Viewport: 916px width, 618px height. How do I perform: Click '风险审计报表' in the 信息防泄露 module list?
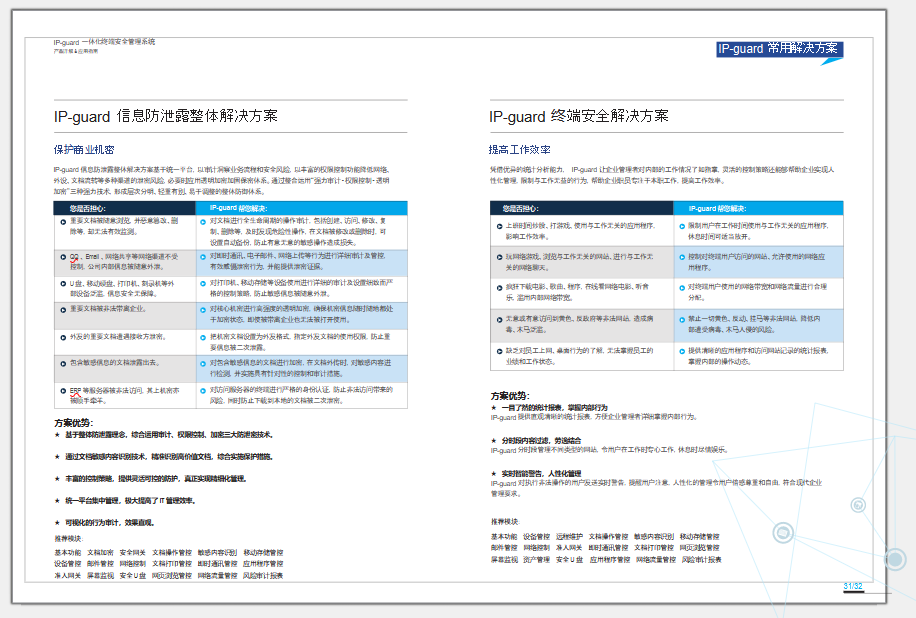[263, 576]
